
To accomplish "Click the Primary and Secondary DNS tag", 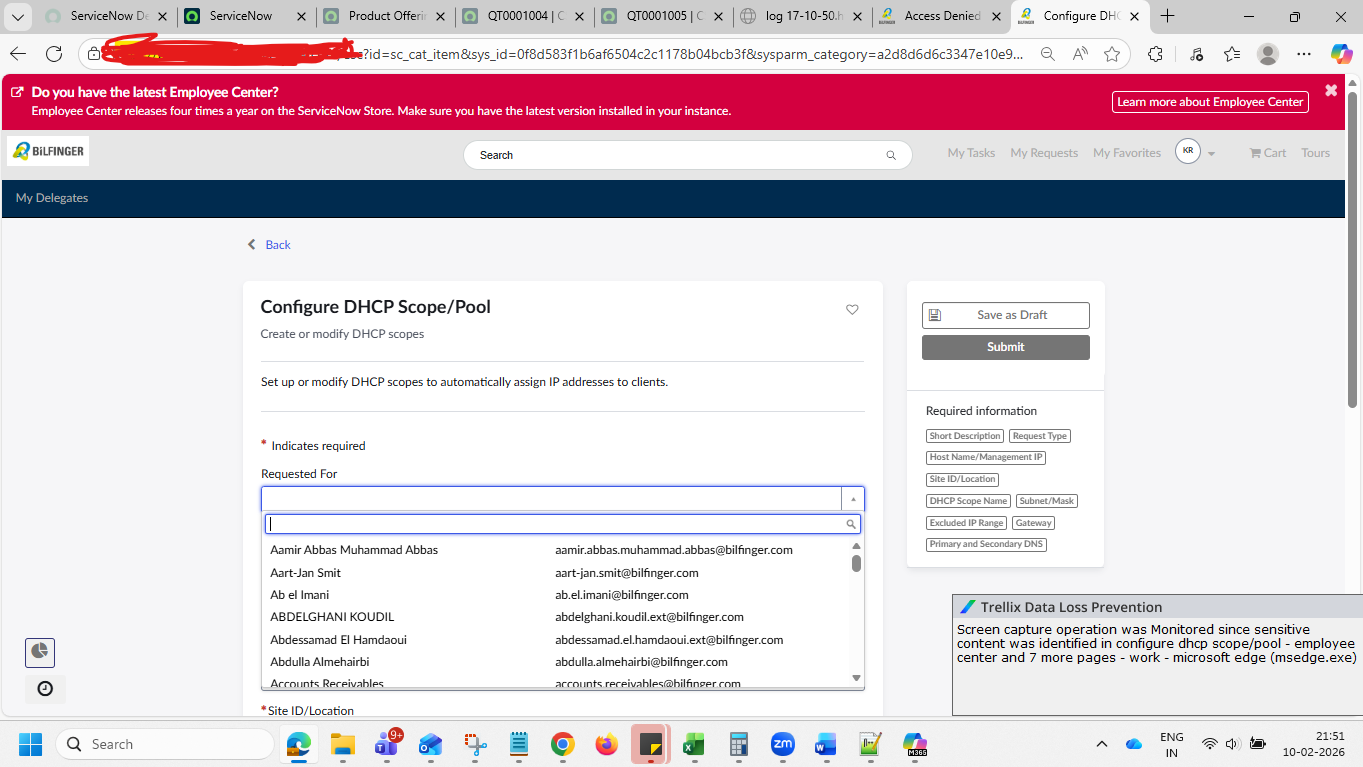I will pos(986,544).
